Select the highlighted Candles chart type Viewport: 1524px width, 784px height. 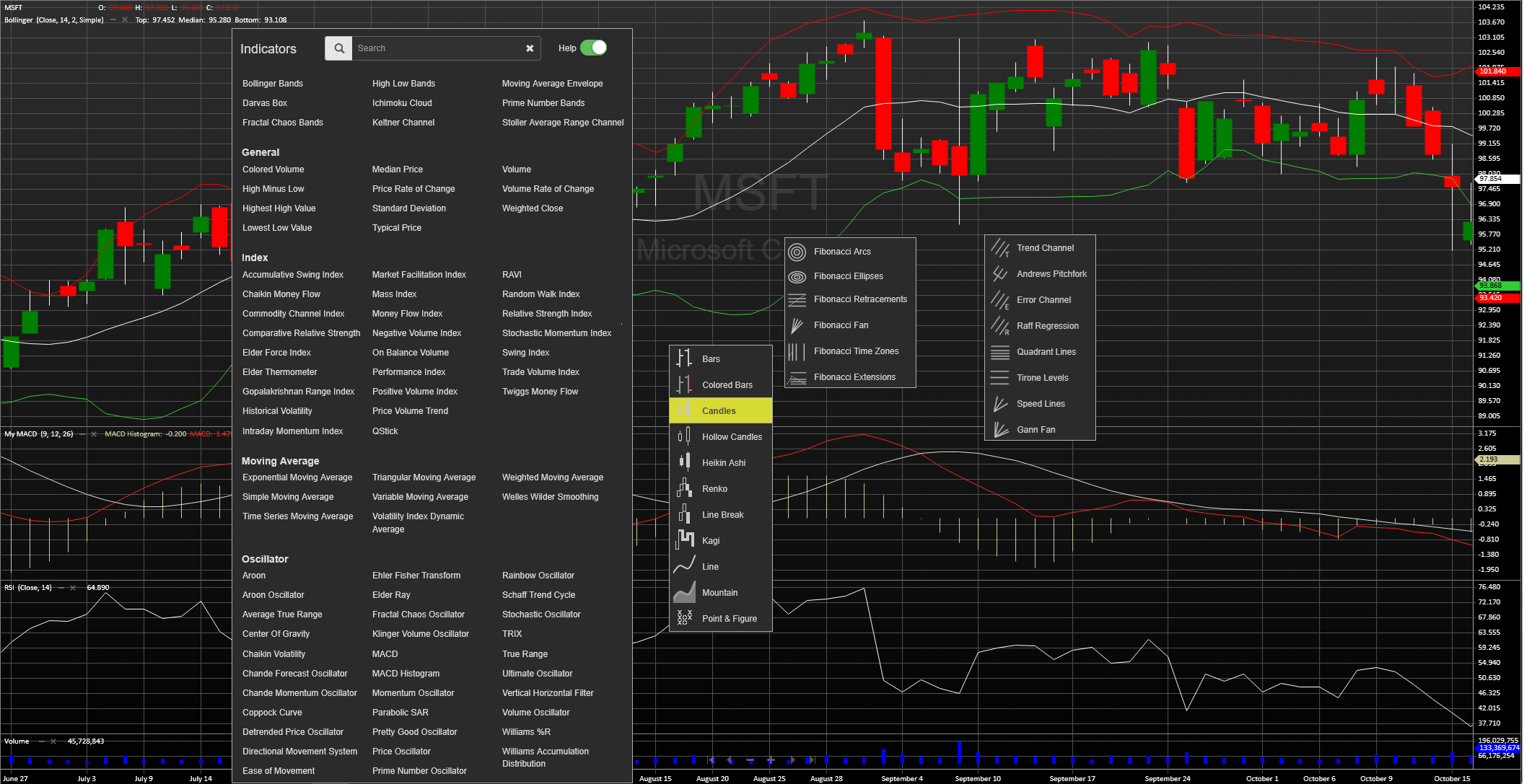721,410
